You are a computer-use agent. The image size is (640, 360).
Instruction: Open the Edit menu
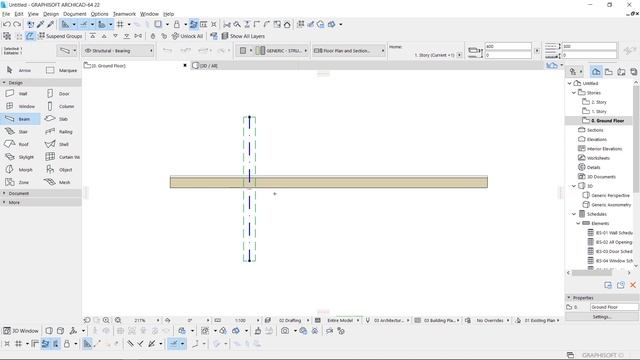tap(19, 14)
